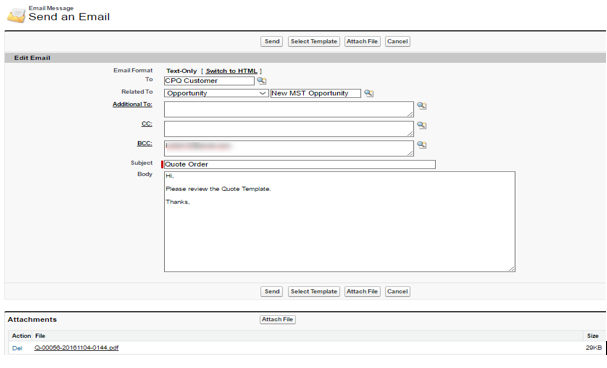Click into the Additional To text area
This screenshot has width=607, height=368.
pos(289,110)
